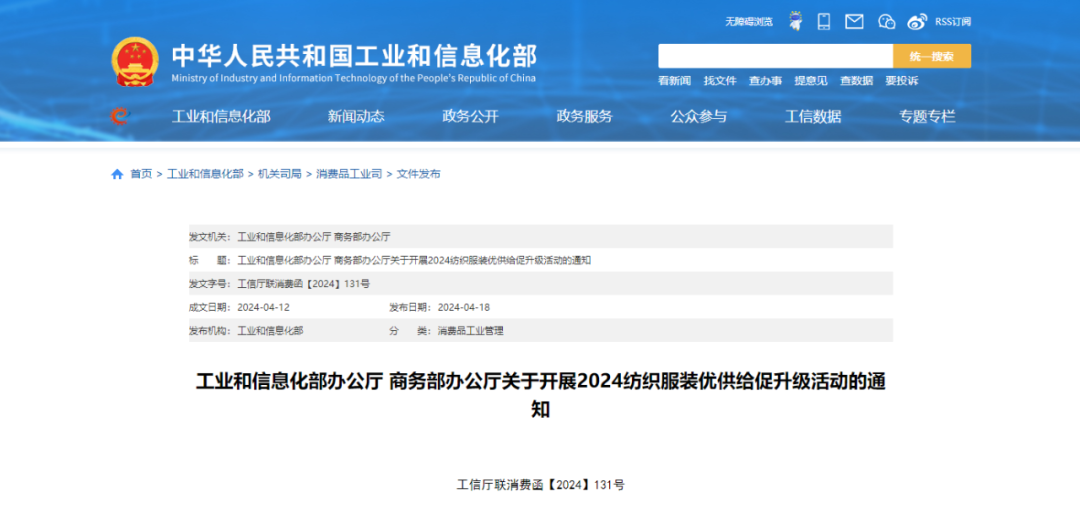
Task: Click 文件发布 breadcrumb link
Action: (419, 174)
